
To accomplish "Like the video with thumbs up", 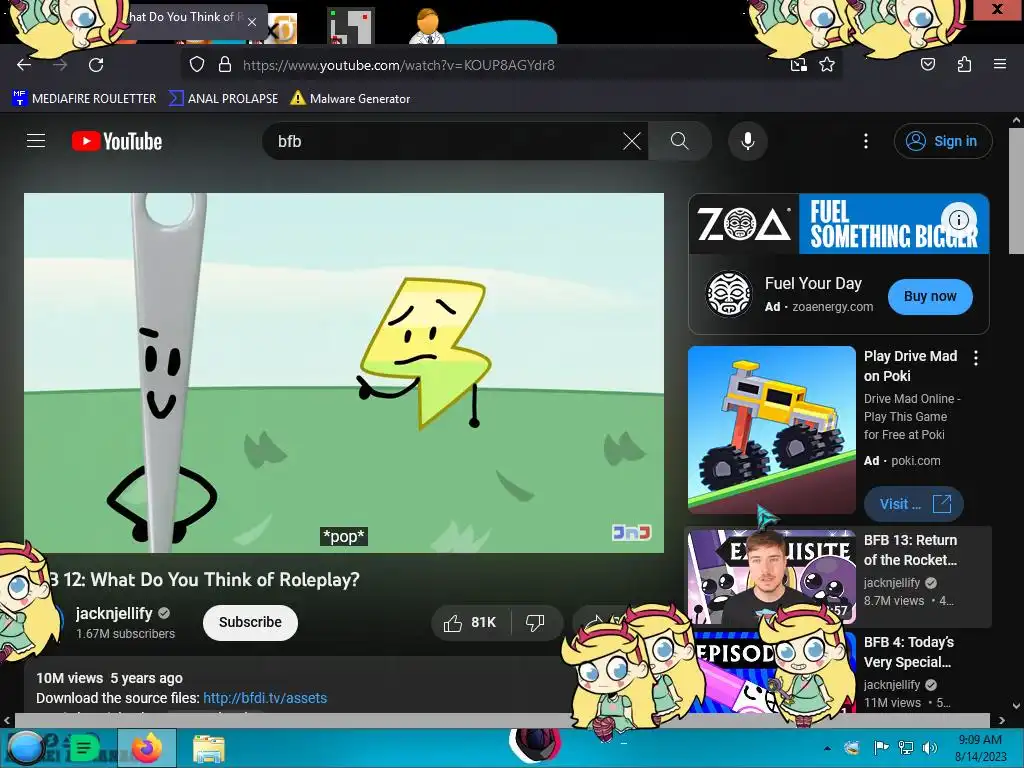I will 470,622.
